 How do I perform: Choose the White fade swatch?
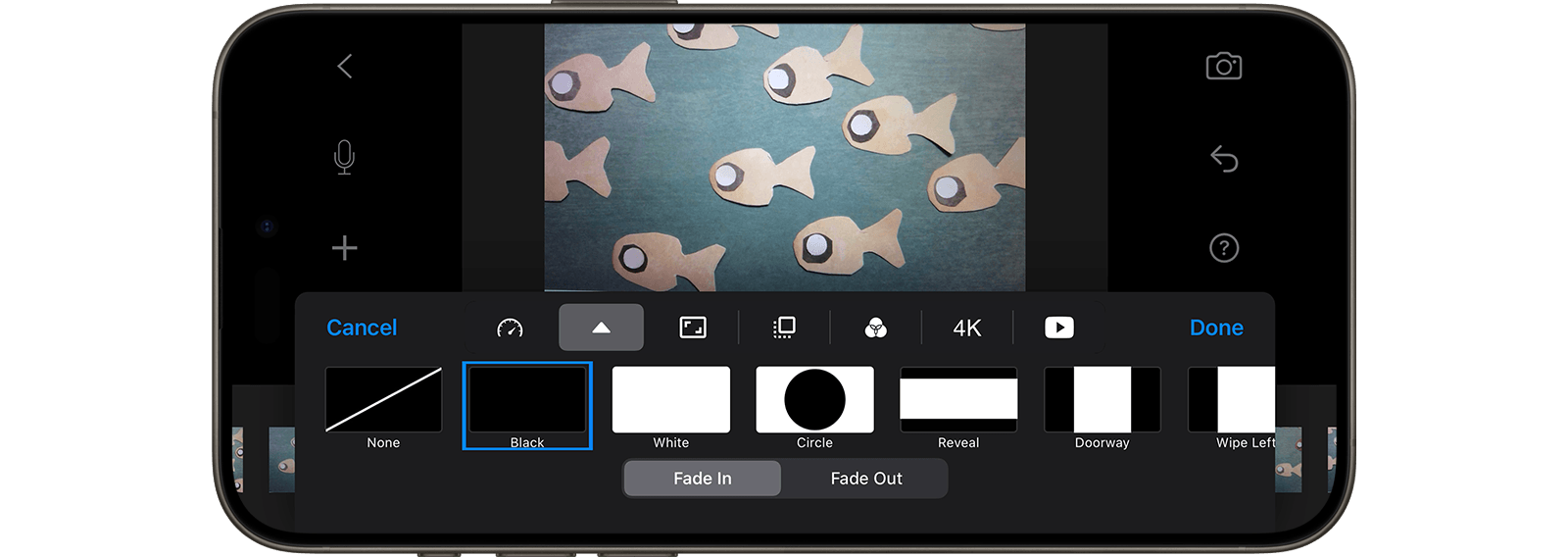[x=671, y=407]
